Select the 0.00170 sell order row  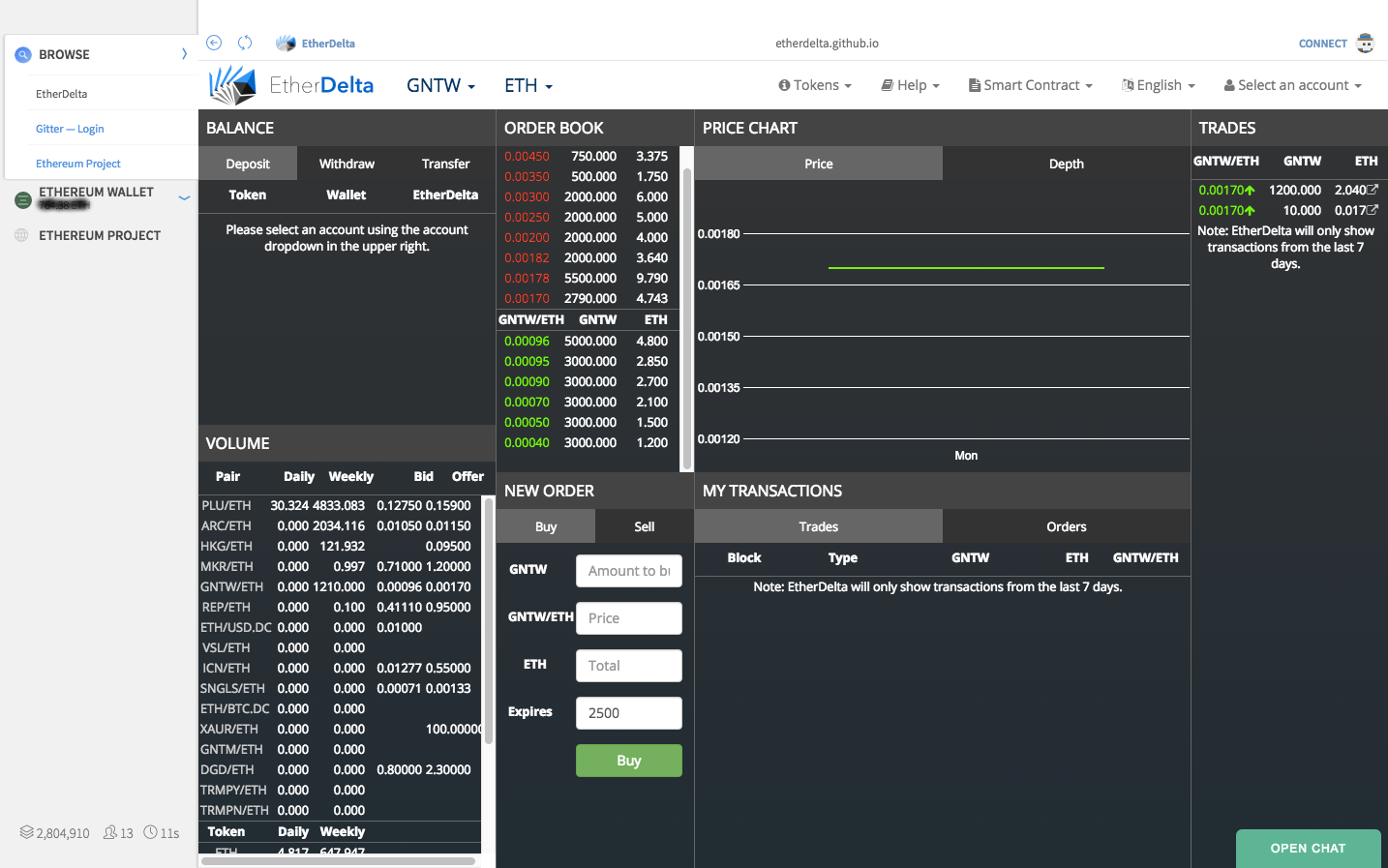[x=587, y=298]
